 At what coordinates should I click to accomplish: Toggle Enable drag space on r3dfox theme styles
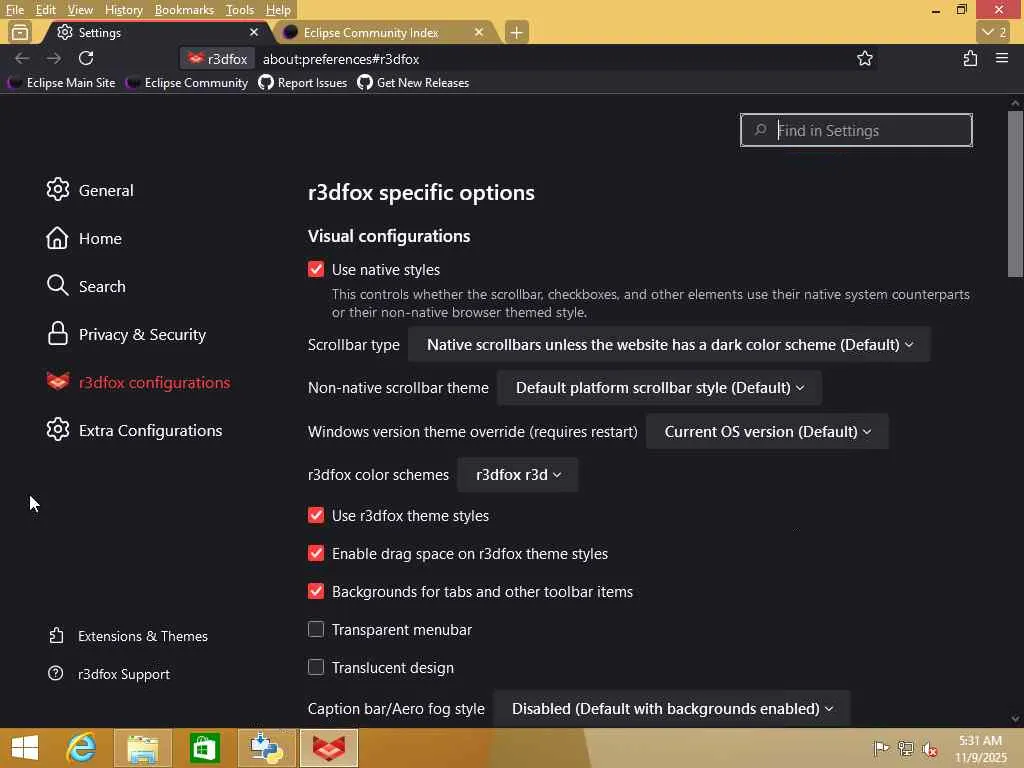point(316,553)
